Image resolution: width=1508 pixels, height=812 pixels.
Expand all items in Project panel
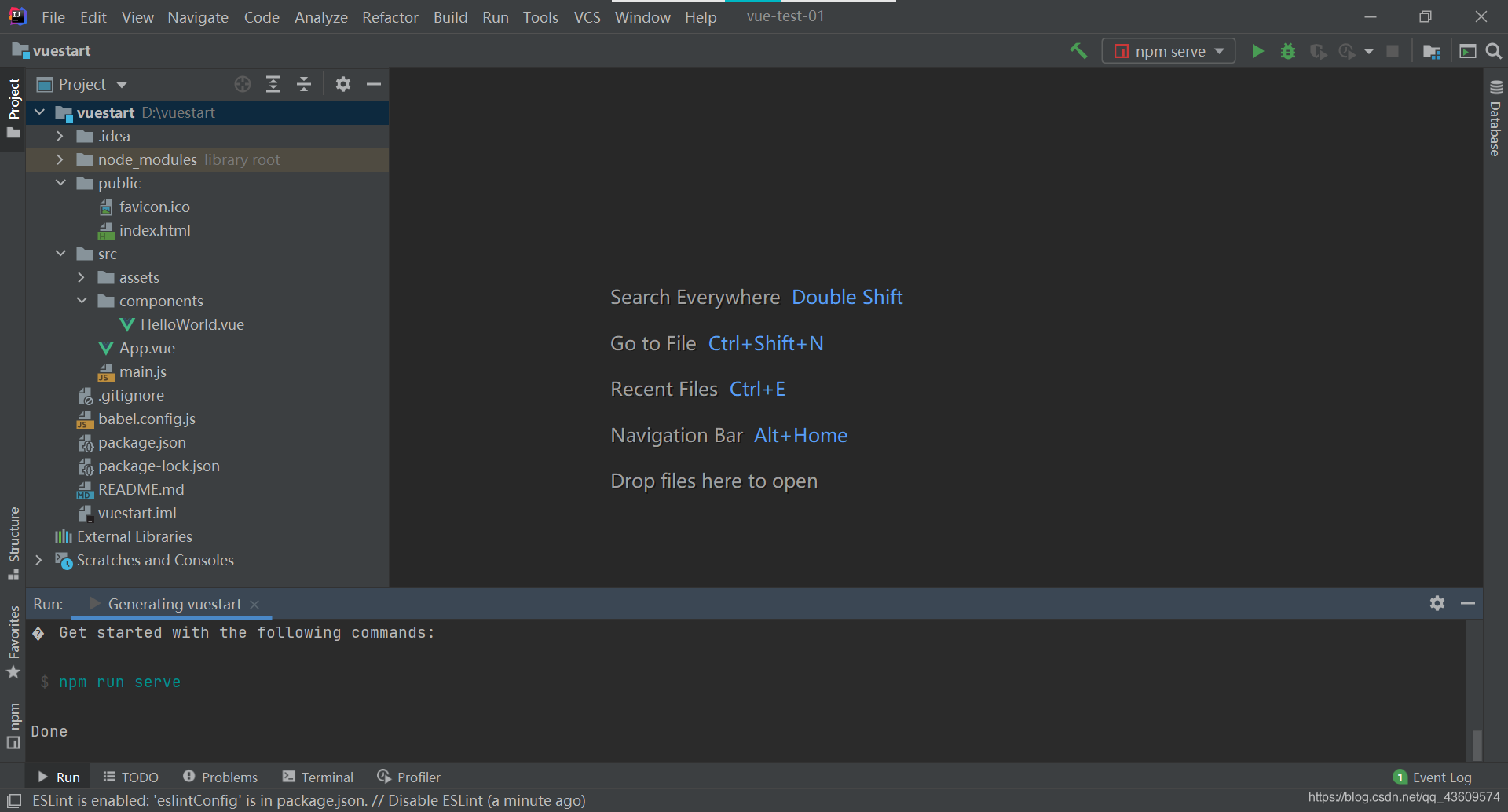coord(273,84)
